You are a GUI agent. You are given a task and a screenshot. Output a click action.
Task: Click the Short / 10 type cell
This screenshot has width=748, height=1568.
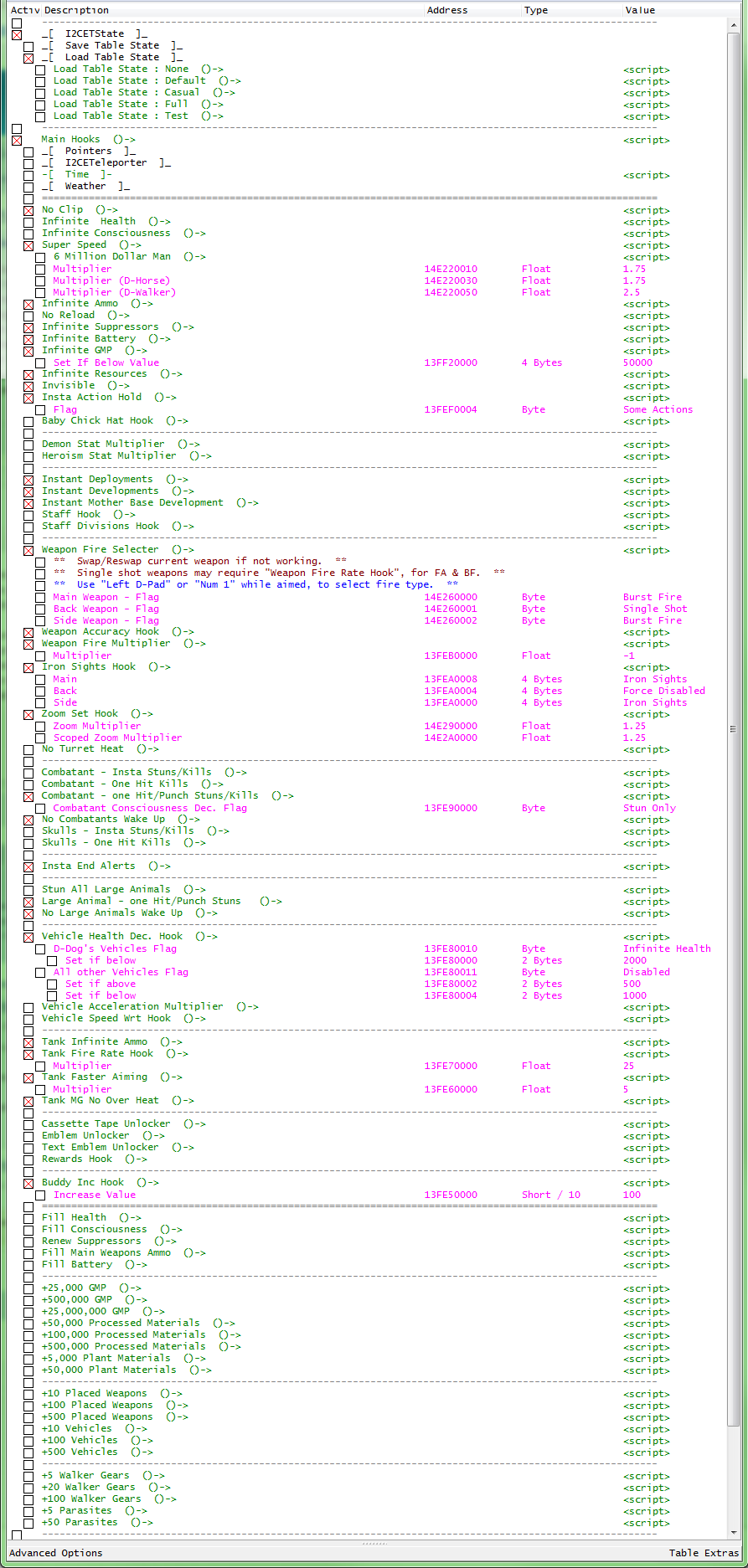(551, 1195)
